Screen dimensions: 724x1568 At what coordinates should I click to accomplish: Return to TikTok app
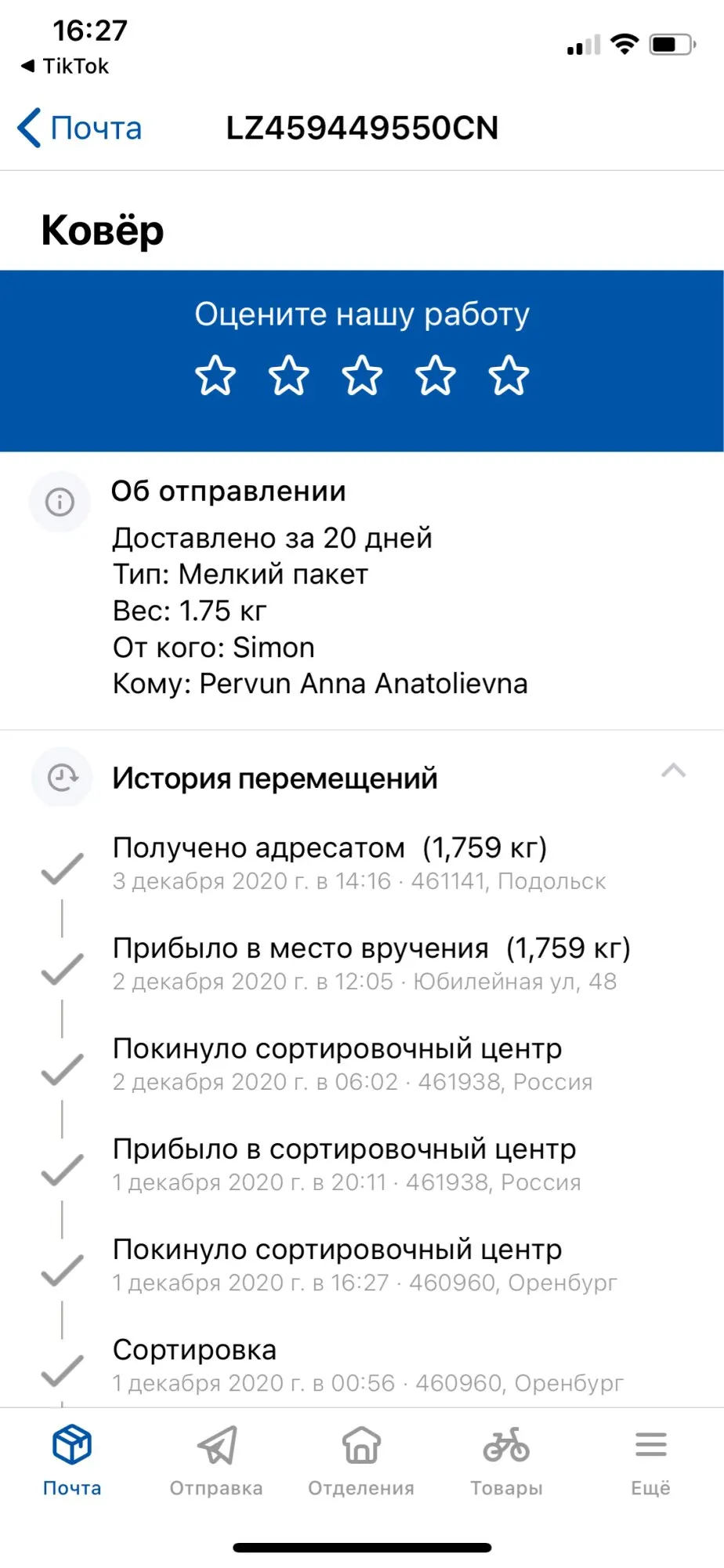coord(66,67)
